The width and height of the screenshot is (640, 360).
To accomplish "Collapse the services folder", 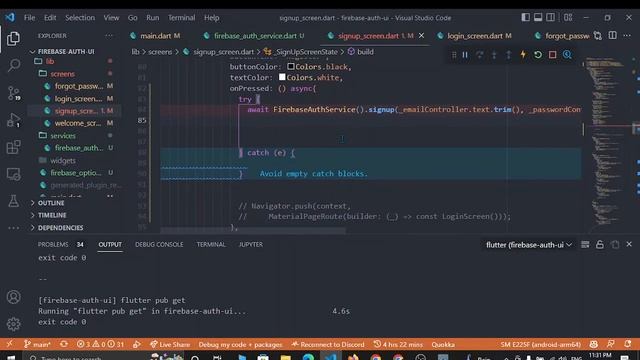I will (63, 136).
